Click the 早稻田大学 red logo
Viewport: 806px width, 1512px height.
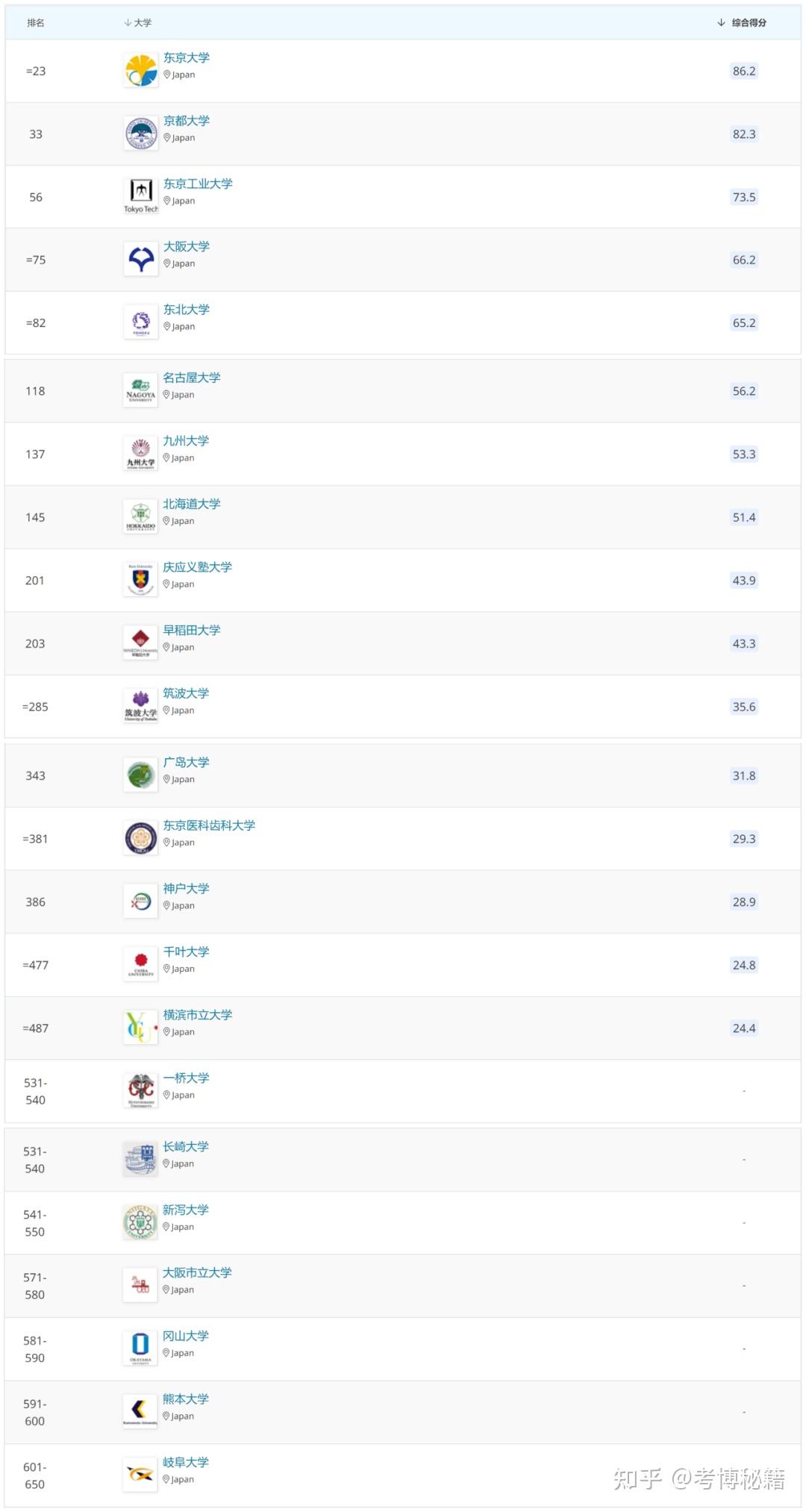(140, 643)
